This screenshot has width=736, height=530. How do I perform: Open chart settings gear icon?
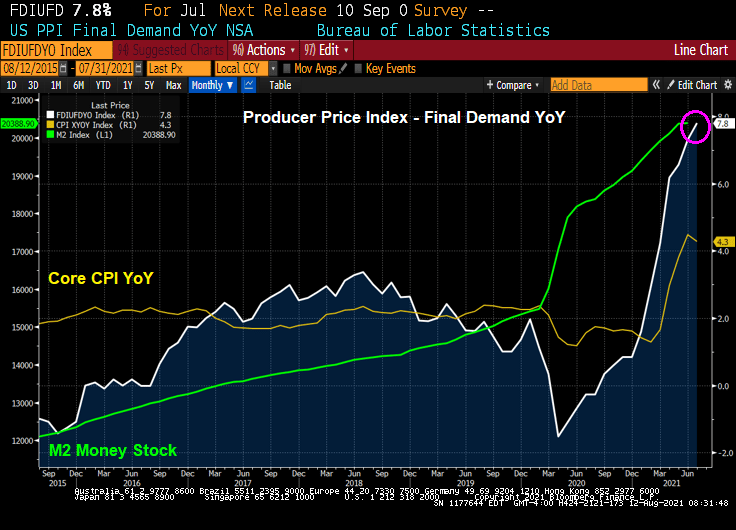pos(725,85)
